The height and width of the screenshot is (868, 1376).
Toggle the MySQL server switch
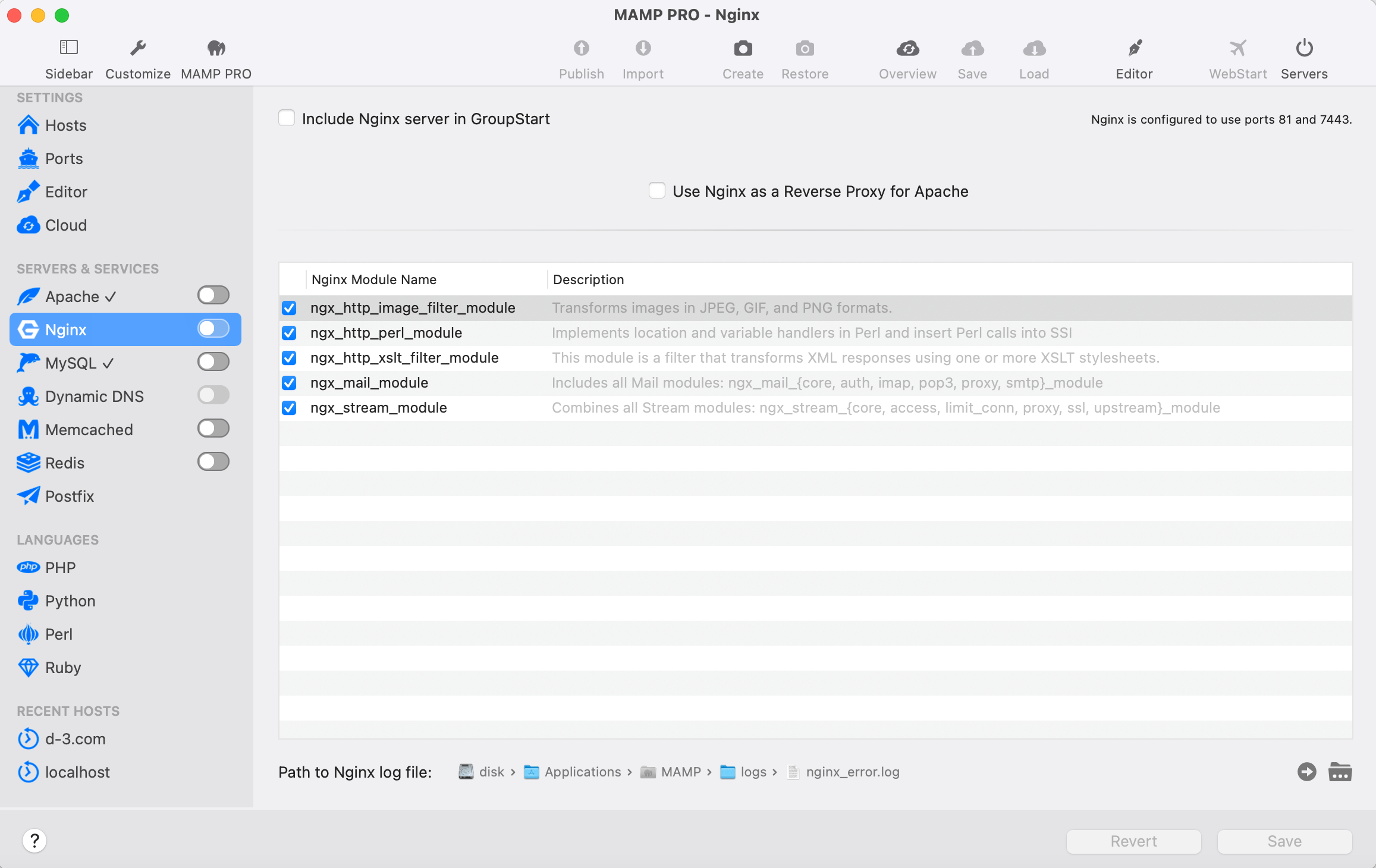point(213,361)
